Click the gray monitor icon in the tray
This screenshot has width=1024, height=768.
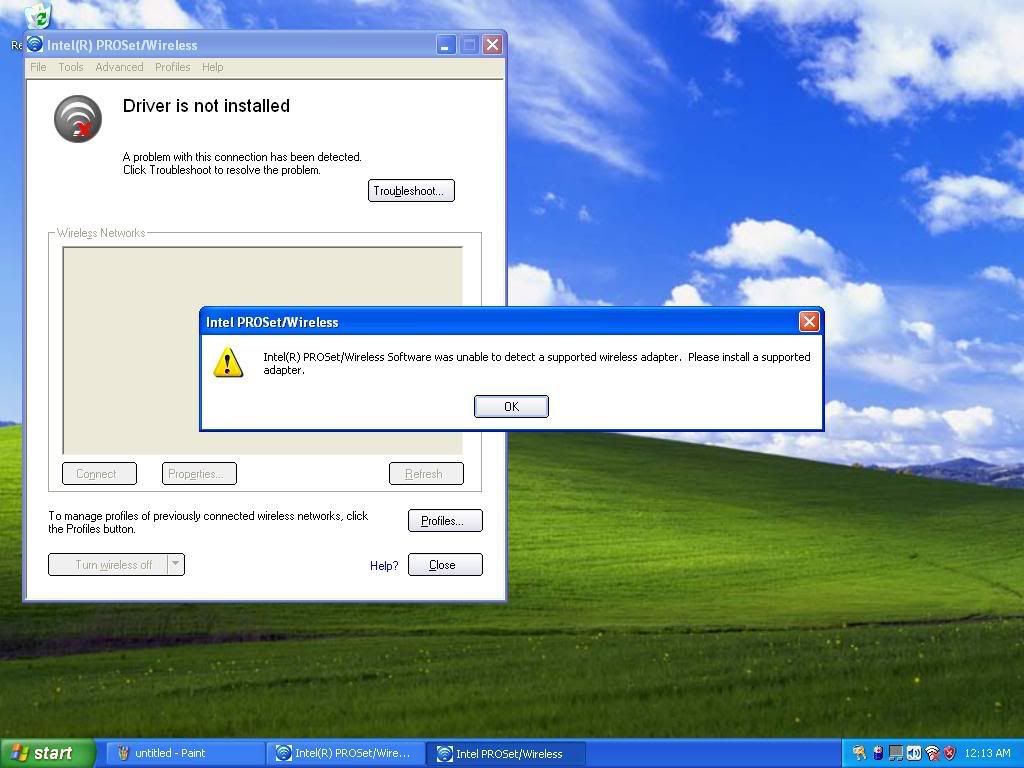[896, 753]
